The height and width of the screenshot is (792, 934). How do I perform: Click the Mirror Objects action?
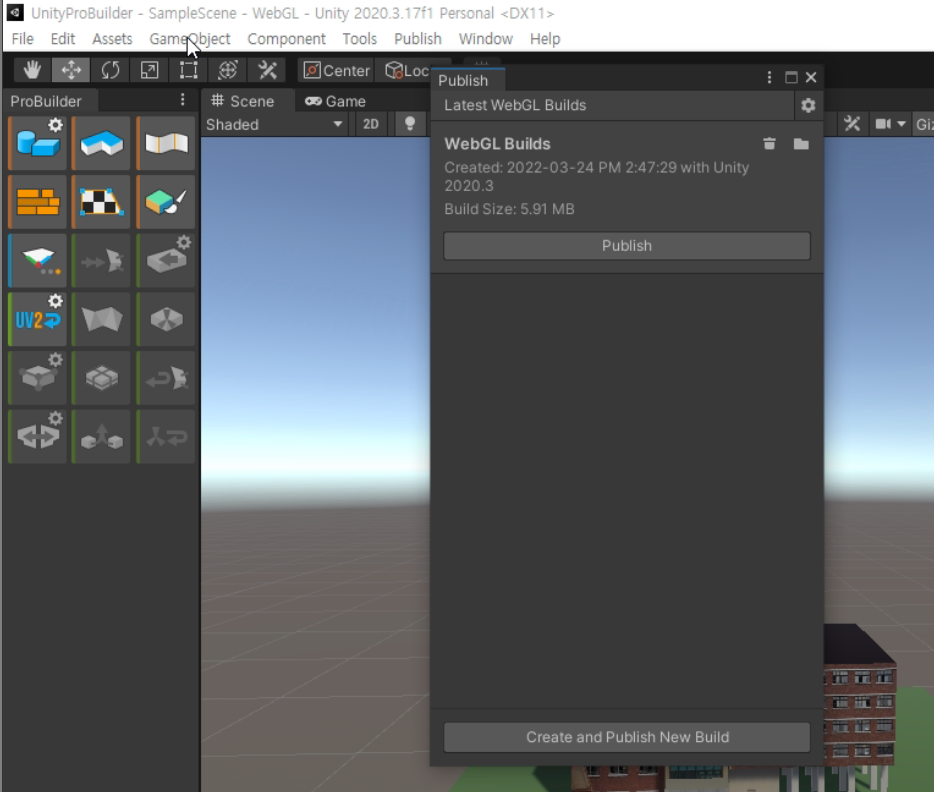(x=37, y=436)
